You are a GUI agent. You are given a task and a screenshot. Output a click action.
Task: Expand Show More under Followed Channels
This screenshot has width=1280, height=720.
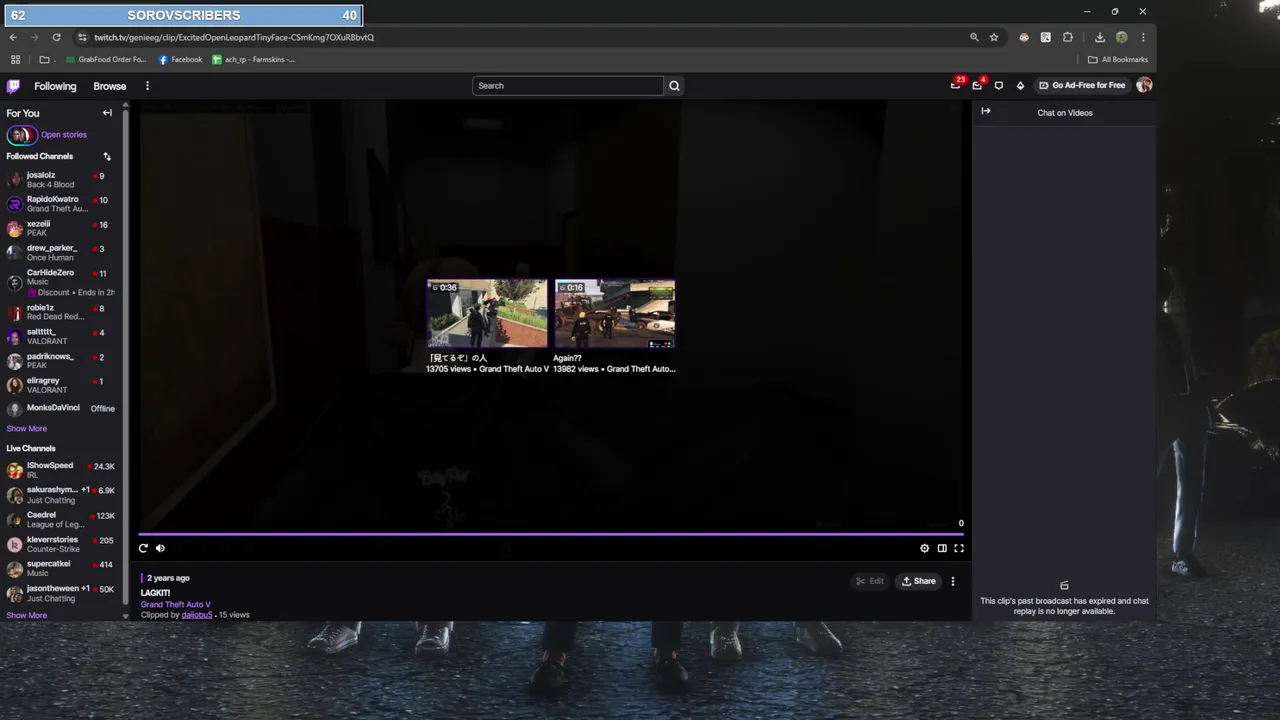27,429
